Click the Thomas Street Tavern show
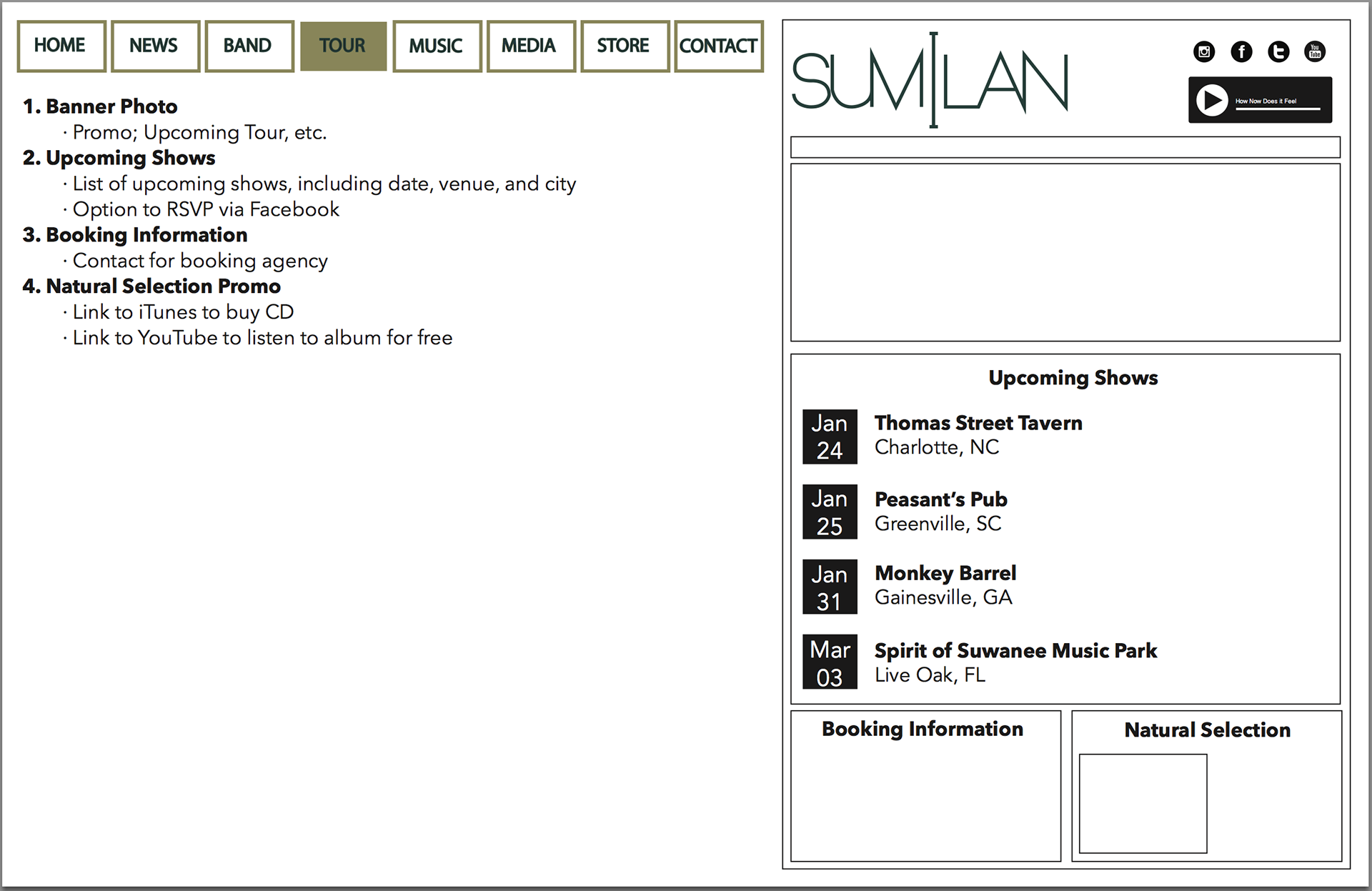Viewport: 1372px width, 891px height. [978, 423]
